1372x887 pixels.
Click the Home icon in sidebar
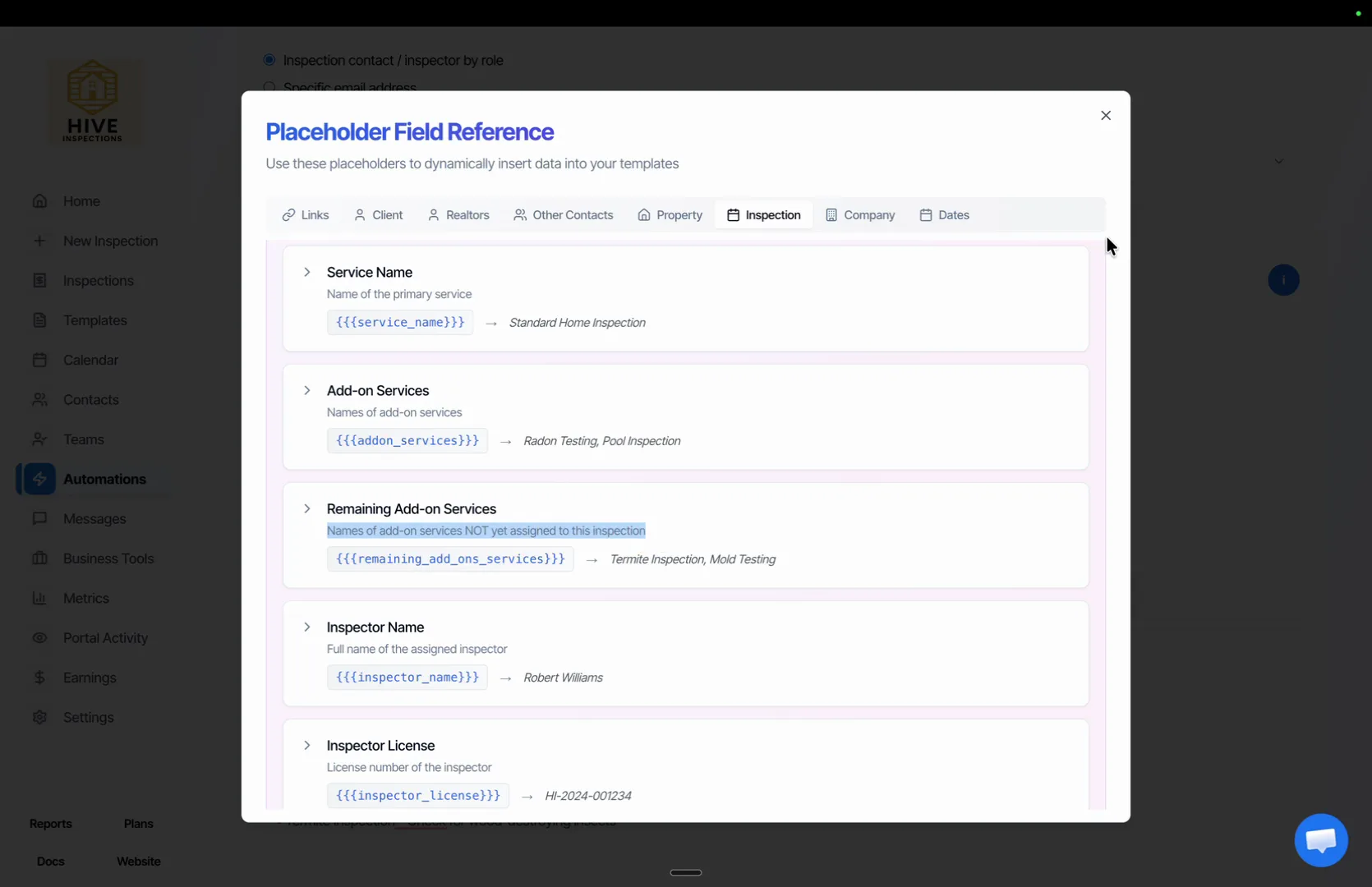coord(39,201)
